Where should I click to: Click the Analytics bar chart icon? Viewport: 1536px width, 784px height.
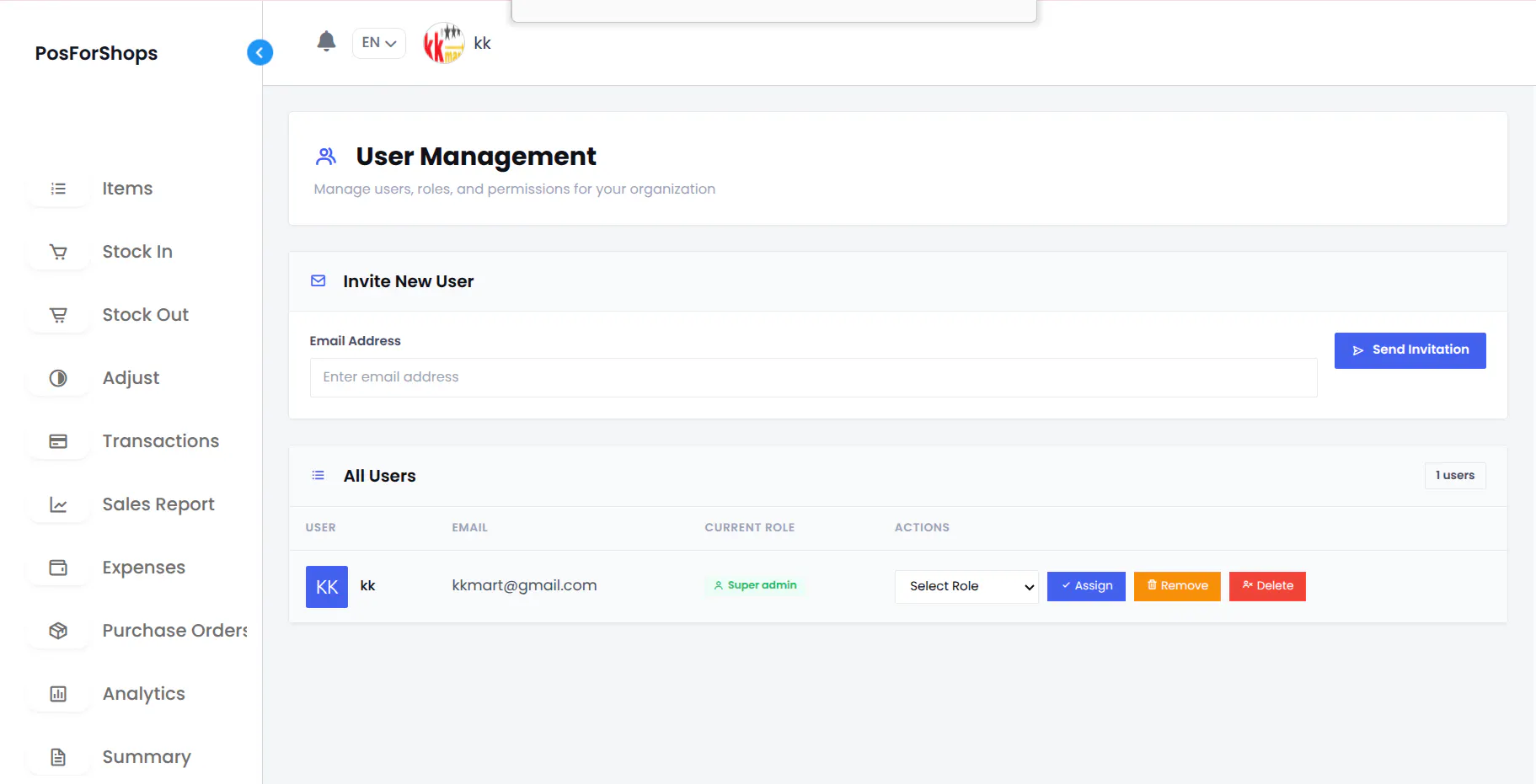click(58, 694)
